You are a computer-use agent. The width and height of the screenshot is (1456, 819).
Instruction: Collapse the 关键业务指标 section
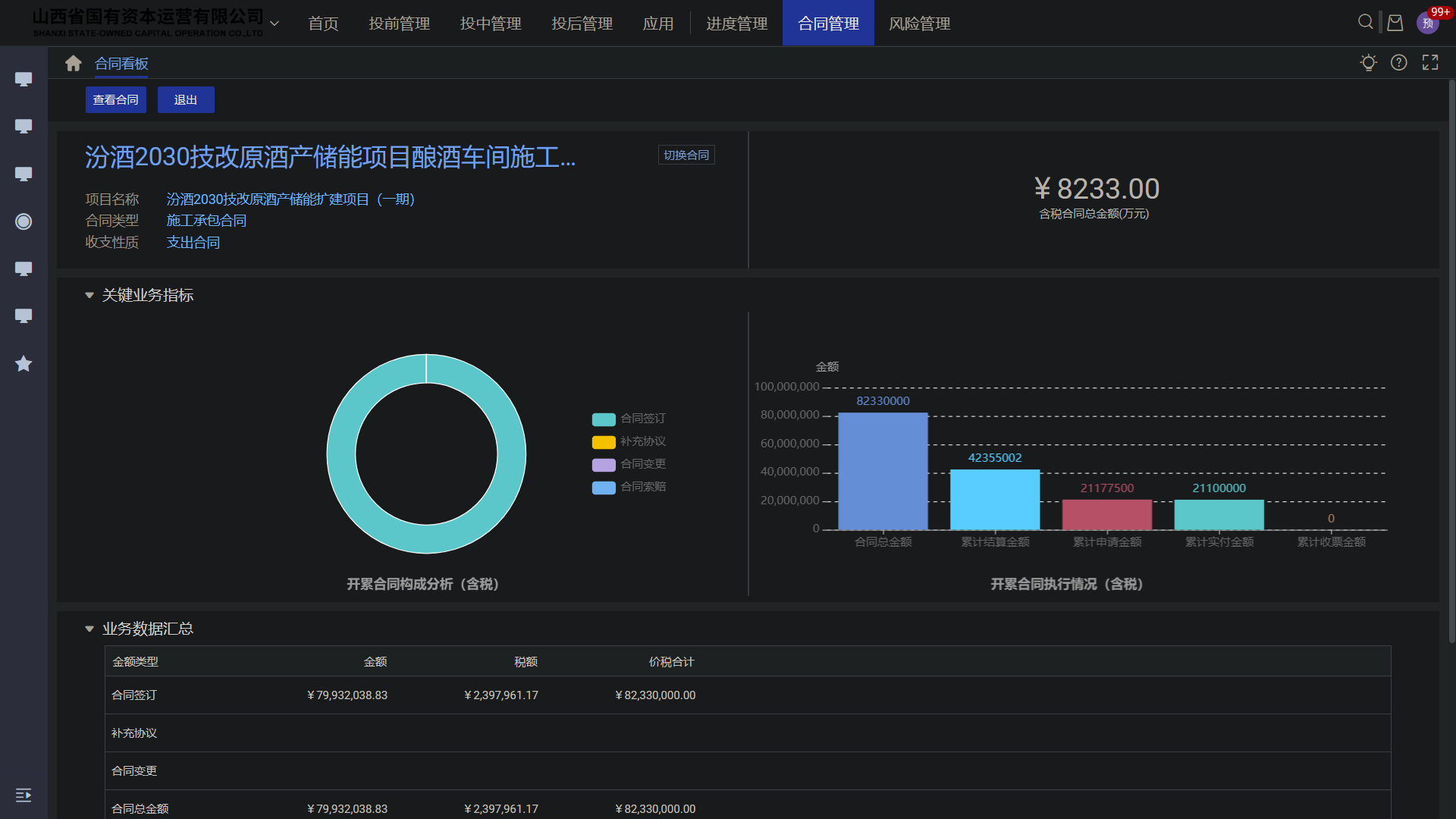tap(89, 296)
